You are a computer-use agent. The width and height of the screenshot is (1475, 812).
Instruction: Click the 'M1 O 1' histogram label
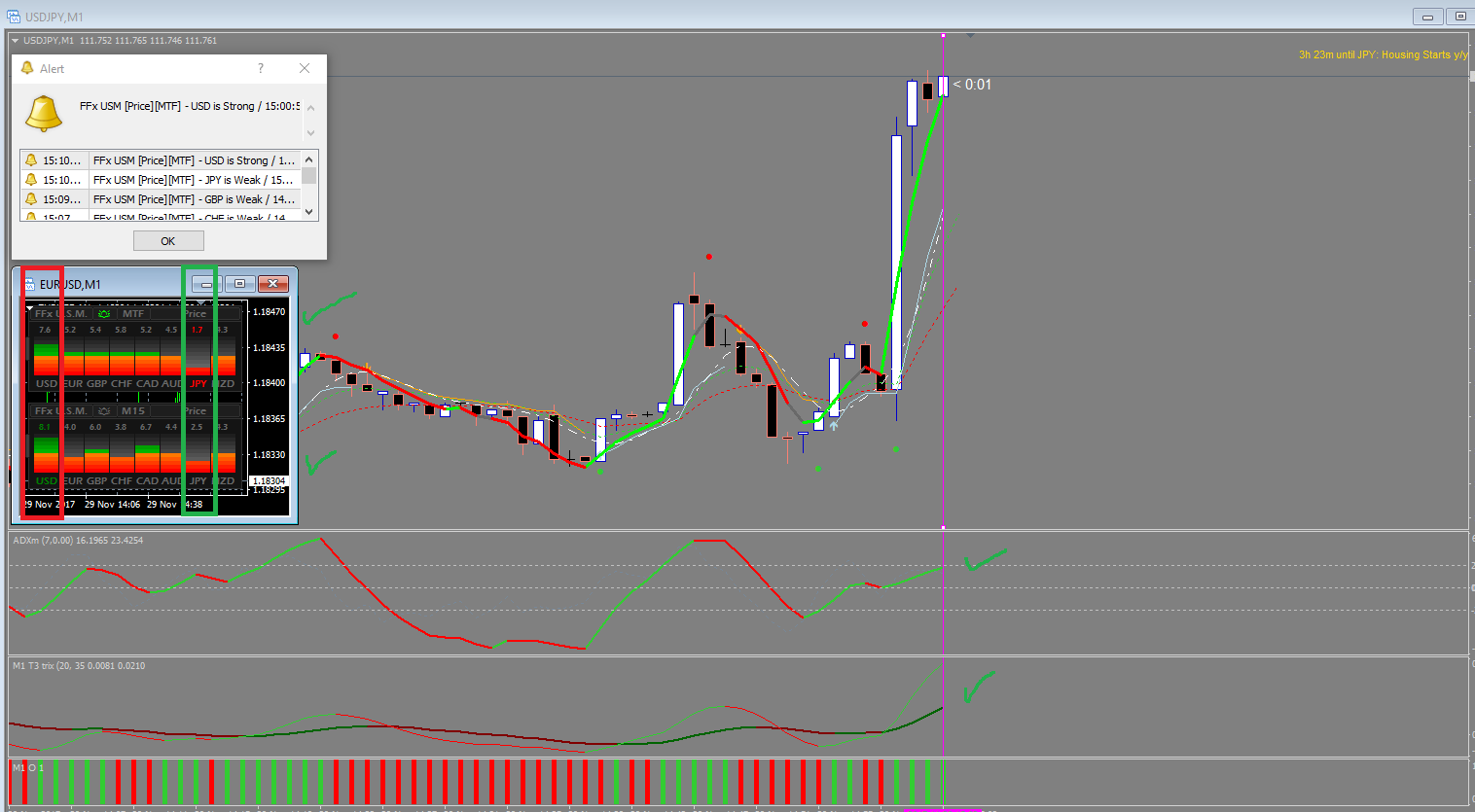28,768
